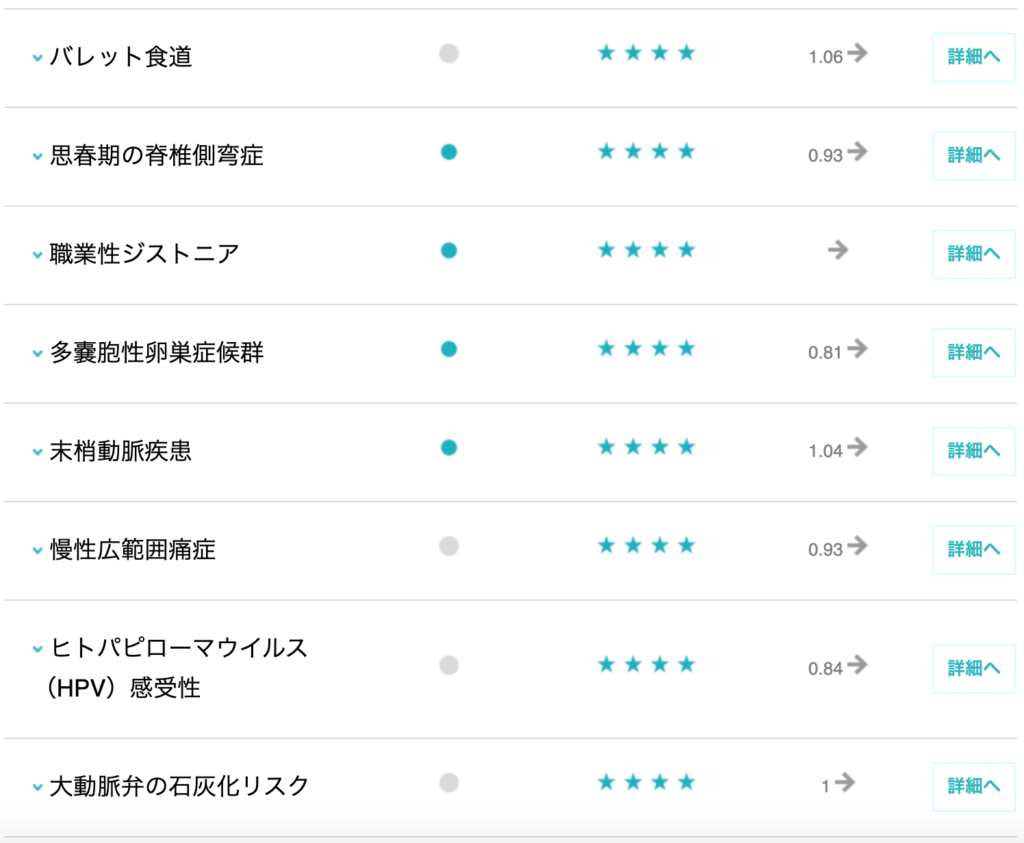This screenshot has height=843, width=1024.
Task: Click the star rating for ヒトパピローマウイルス感受性
Action: point(646,665)
